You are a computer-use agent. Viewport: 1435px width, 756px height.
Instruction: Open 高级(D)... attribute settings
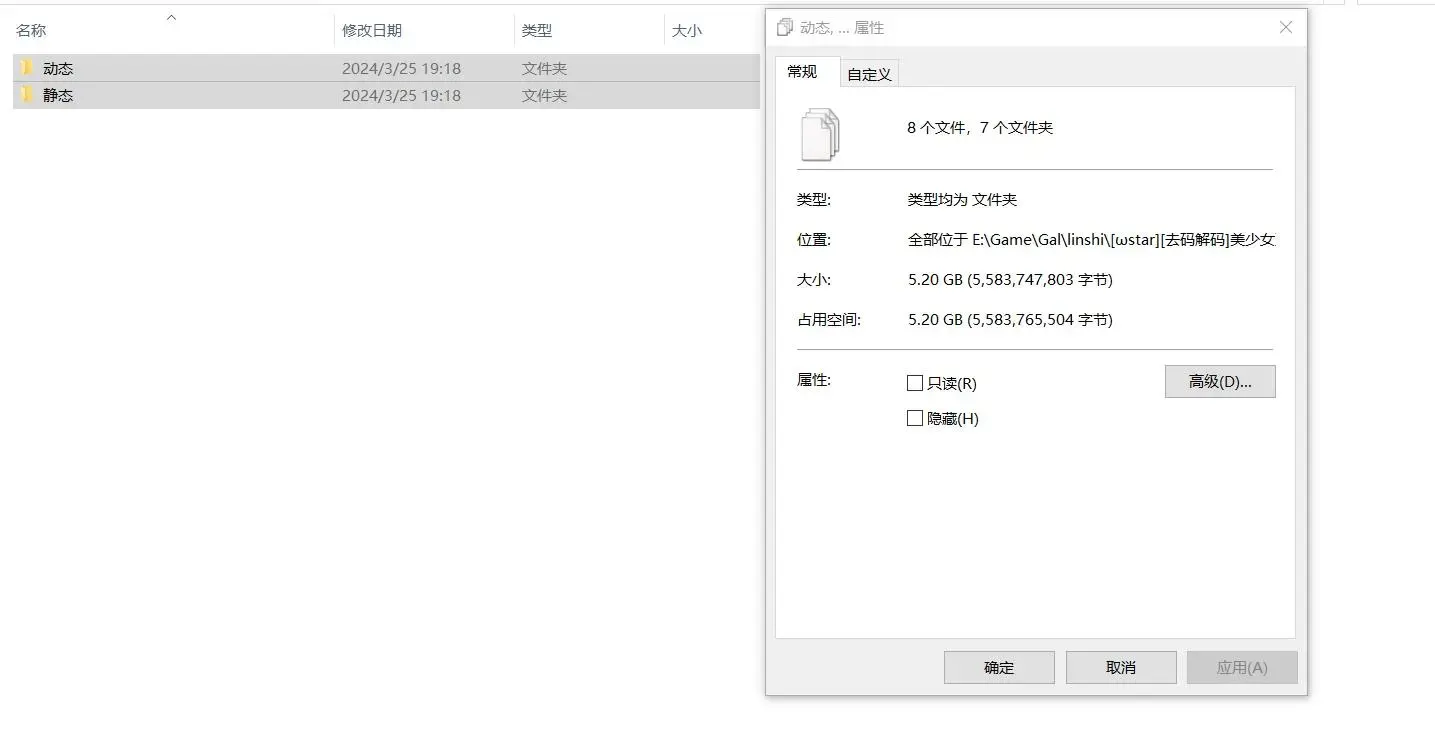[1220, 381]
